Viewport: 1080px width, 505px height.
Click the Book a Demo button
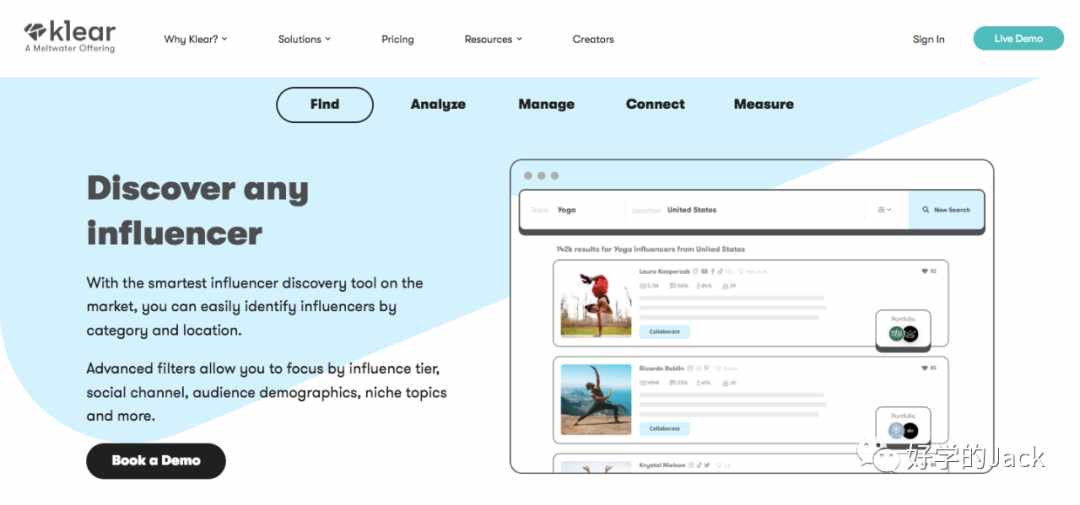click(156, 461)
